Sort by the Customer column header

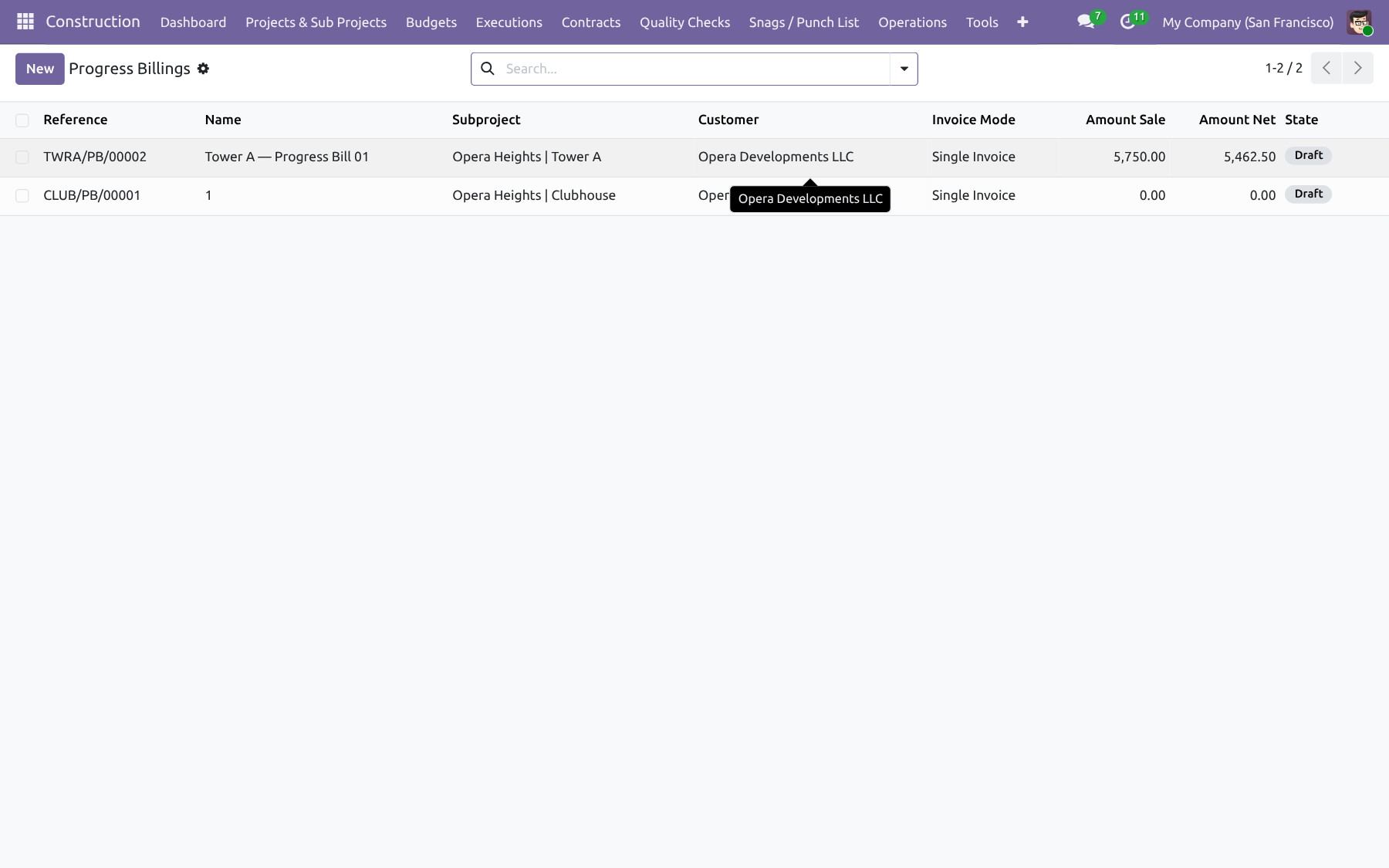click(x=728, y=120)
